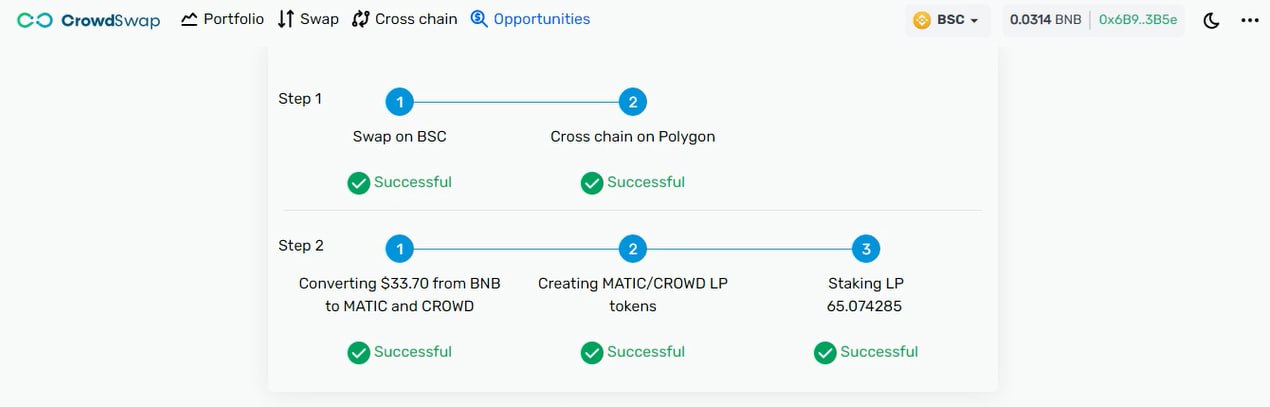Open the three-dot more menu
The width and height of the screenshot is (1270, 407).
click(x=1250, y=20)
